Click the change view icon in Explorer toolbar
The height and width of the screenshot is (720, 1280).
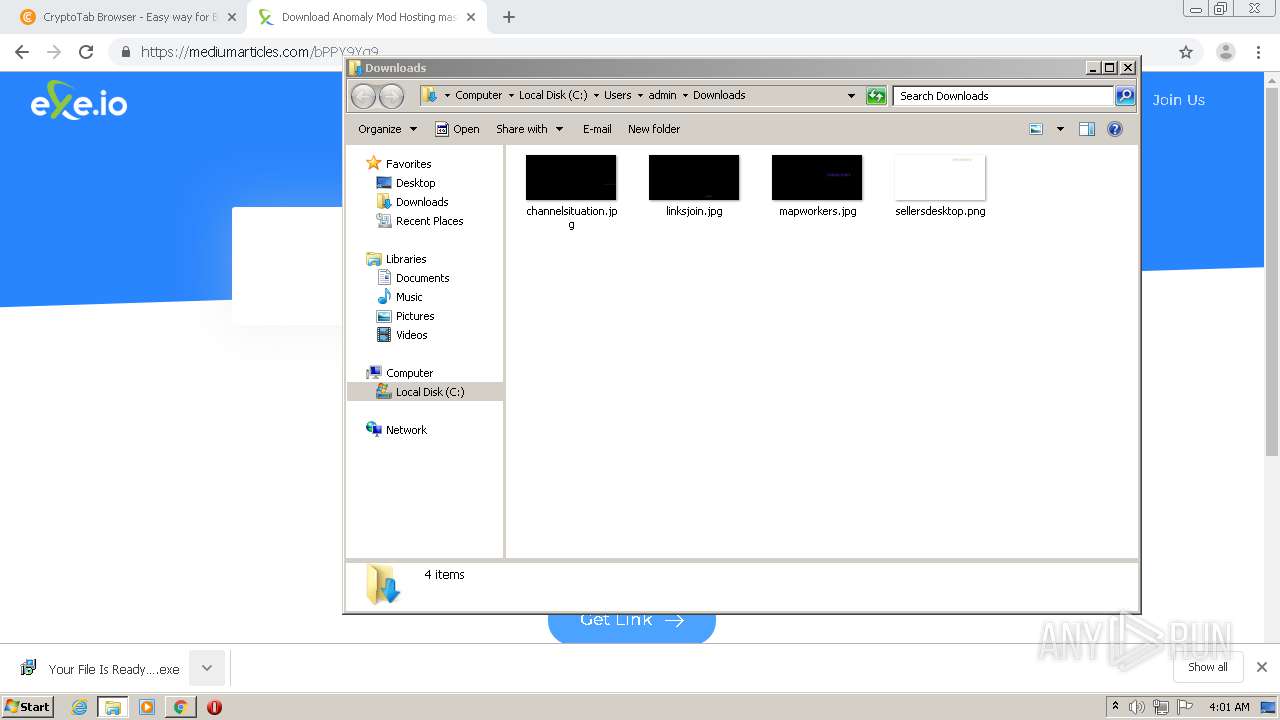(x=1036, y=129)
